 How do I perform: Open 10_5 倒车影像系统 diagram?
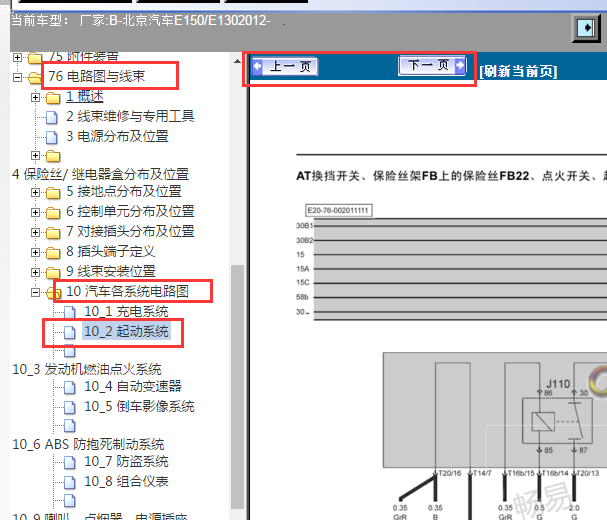[139, 406]
